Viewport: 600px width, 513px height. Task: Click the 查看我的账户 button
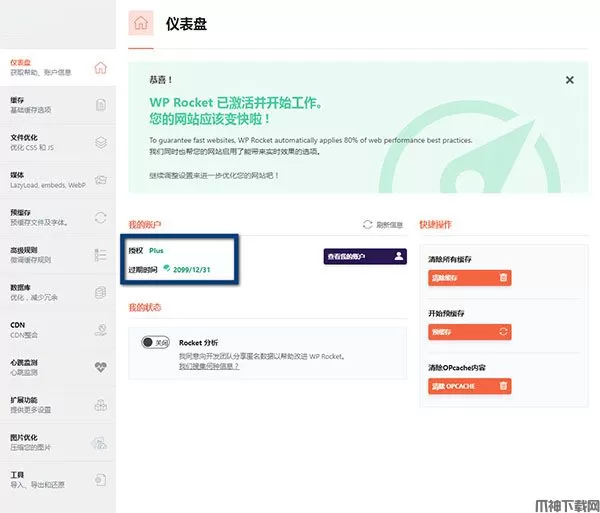coord(365,256)
